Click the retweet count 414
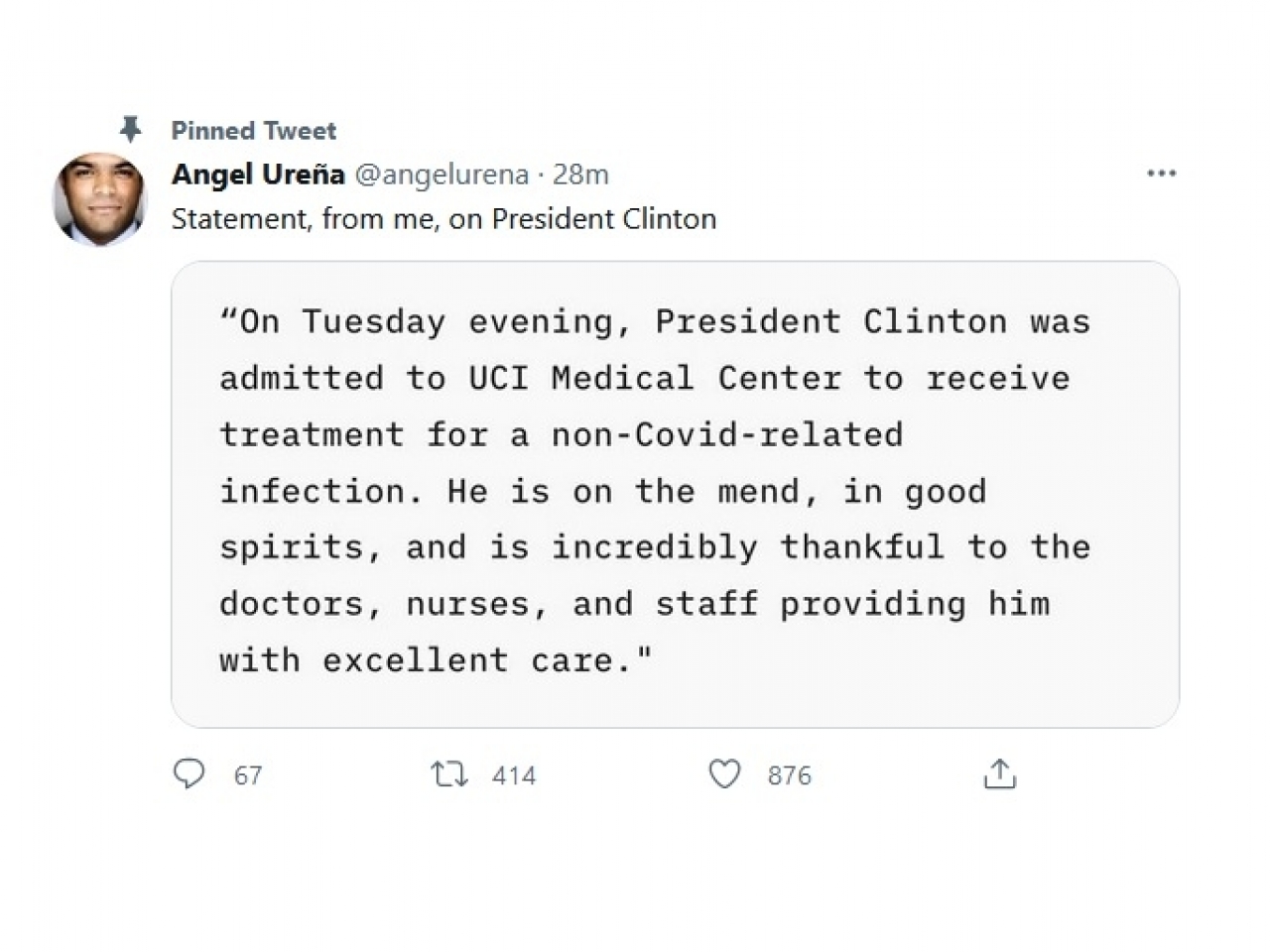This screenshot has width=1270, height=952. point(514,775)
